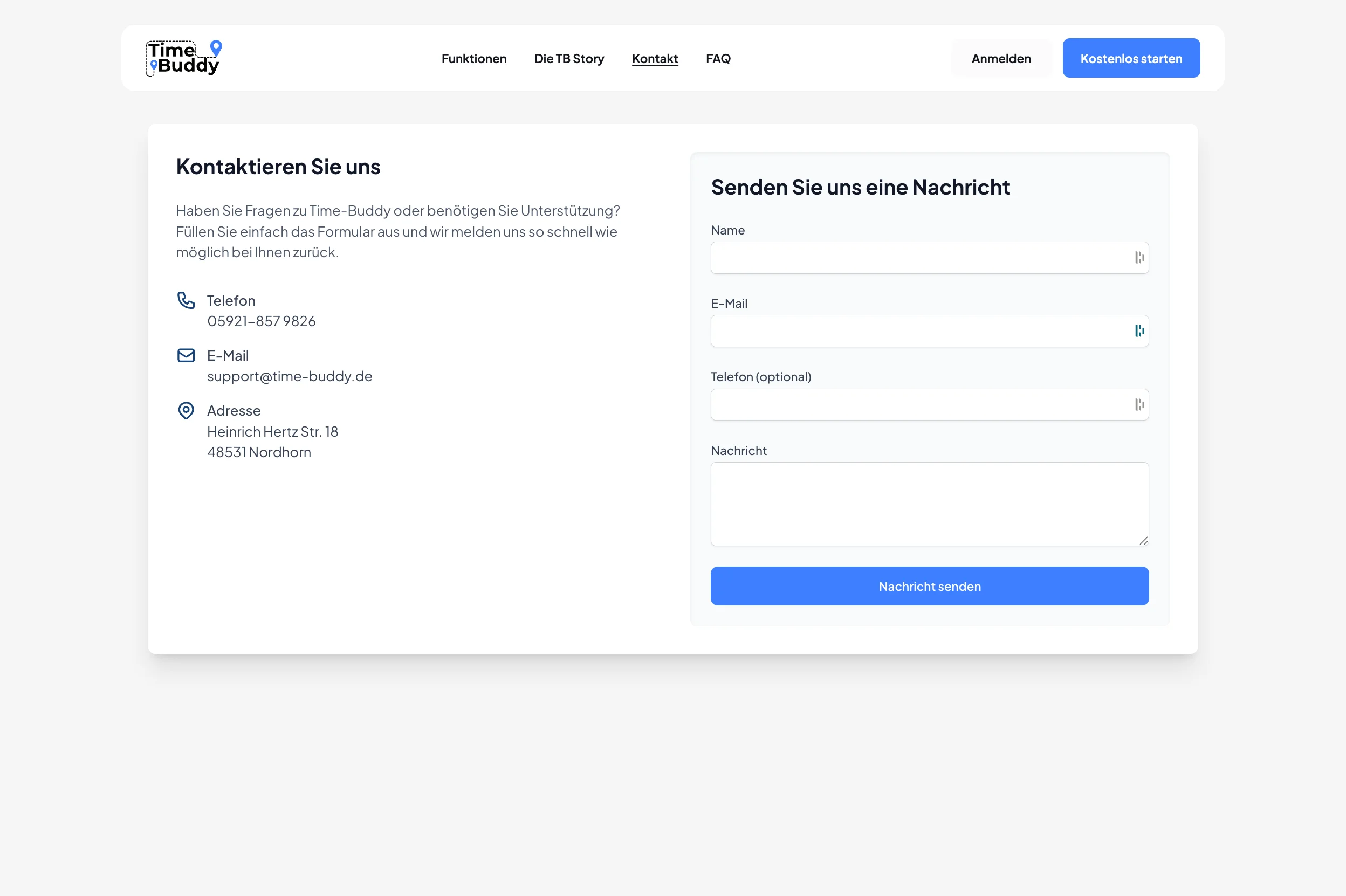Go to Die TB Story page
This screenshot has width=1346, height=896.
(x=569, y=58)
